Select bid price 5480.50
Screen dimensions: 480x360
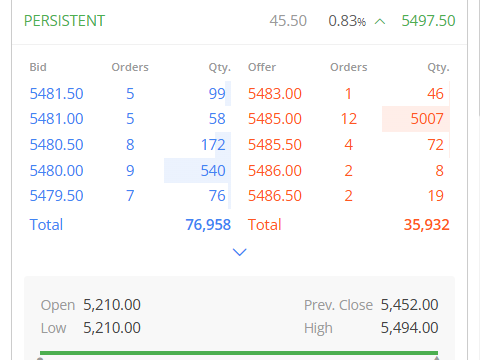pyautogui.click(x=56, y=145)
